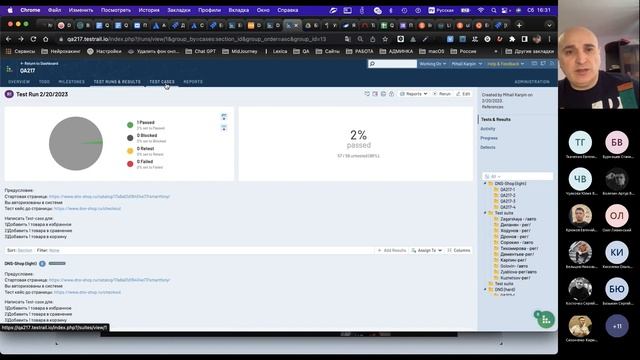The height and width of the screenshot is (360, 640).
Task: Click the Rerun button
Action: tap(442, 94)
